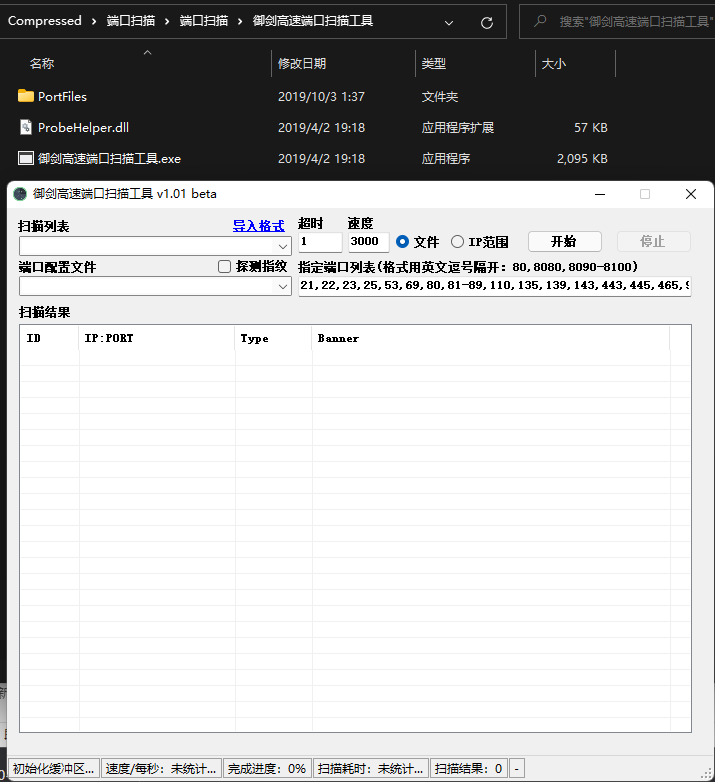Expand the chevron before 御剑高速端口扫描工具 breadcrumb

240,21
